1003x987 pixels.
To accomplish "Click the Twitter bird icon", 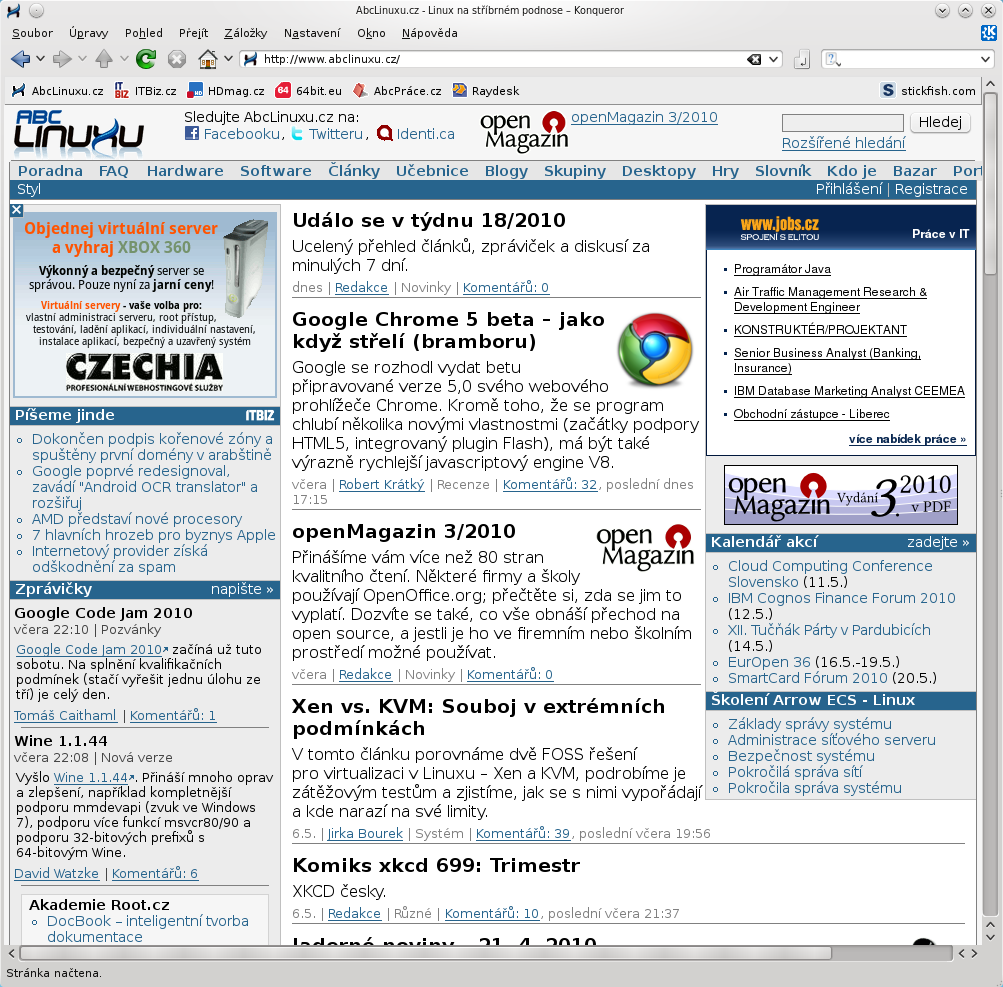I will click(297, 133).
